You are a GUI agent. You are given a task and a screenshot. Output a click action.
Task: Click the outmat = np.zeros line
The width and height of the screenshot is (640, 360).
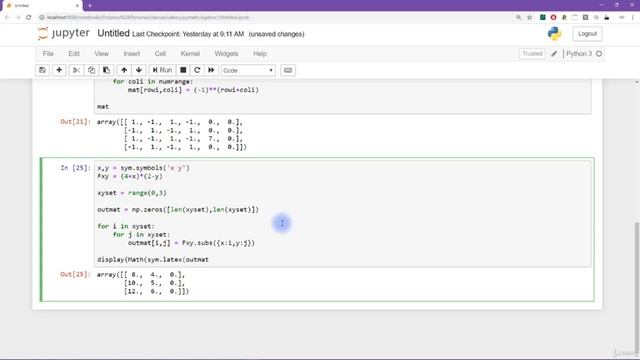click(x=178, y=209)
